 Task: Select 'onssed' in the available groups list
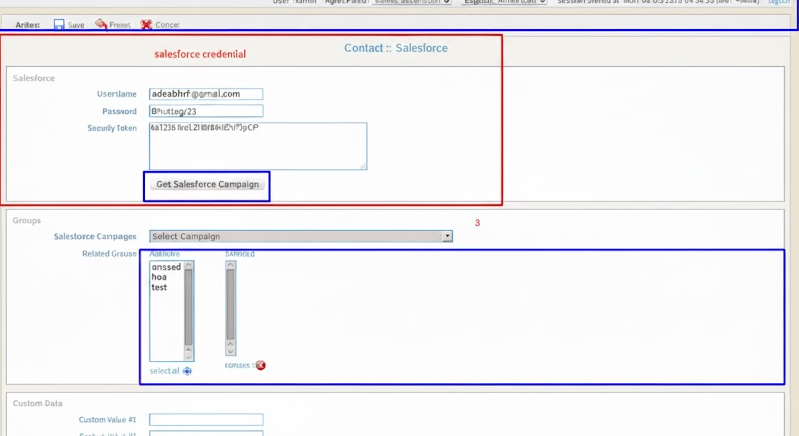tap(166, 267)
